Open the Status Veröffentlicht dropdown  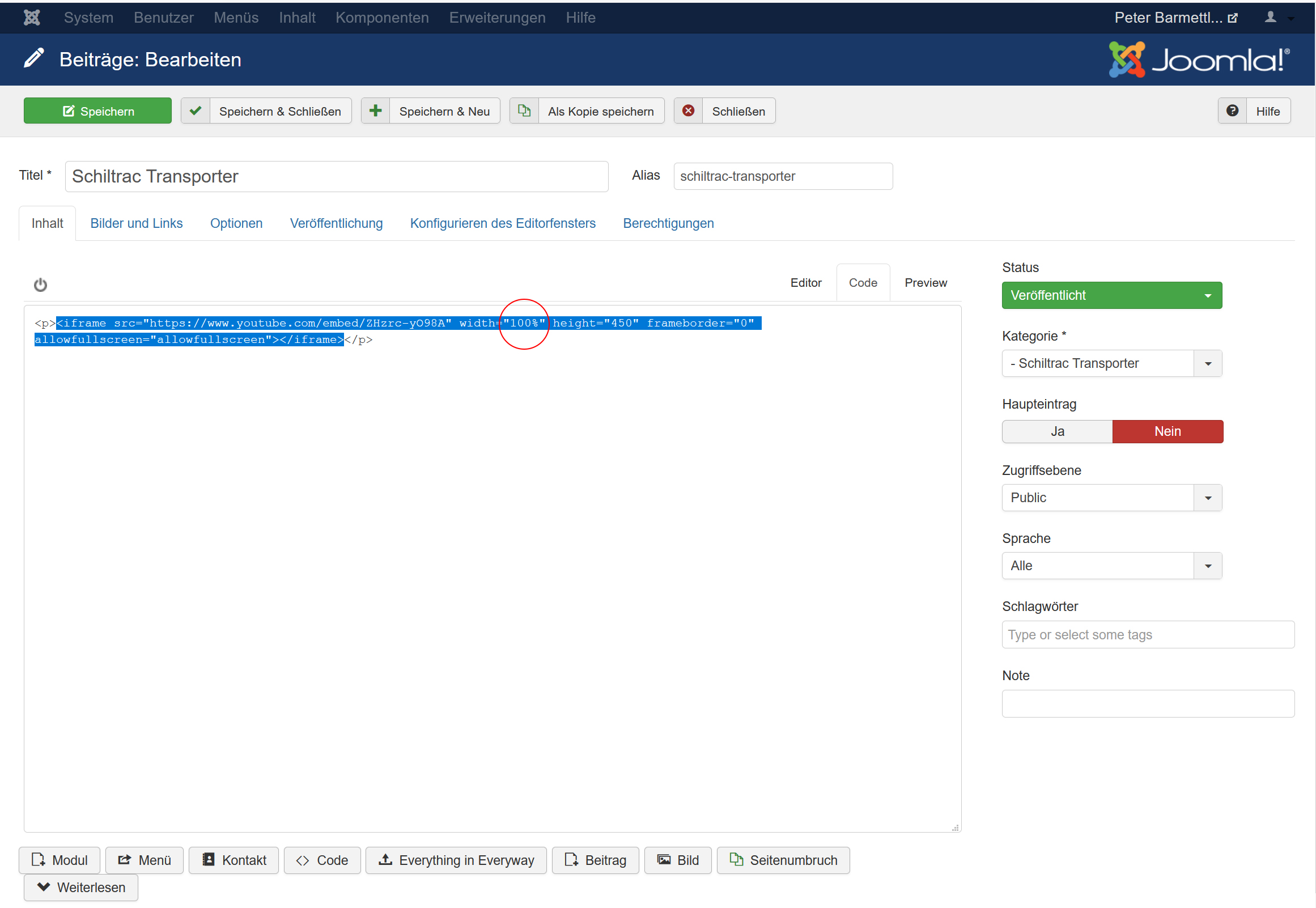tap(1111, 296)
